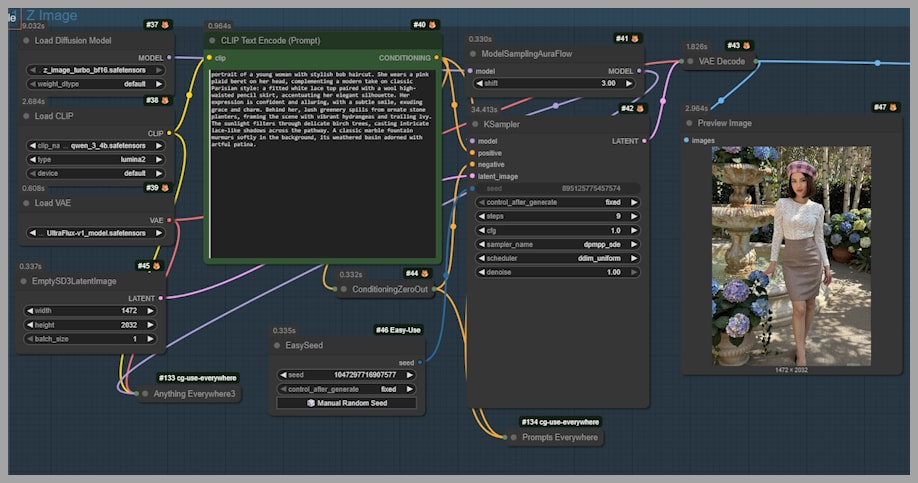Collapse the Load VAE node with its dot
Screen dimensions: 918x483
(26, 203)
